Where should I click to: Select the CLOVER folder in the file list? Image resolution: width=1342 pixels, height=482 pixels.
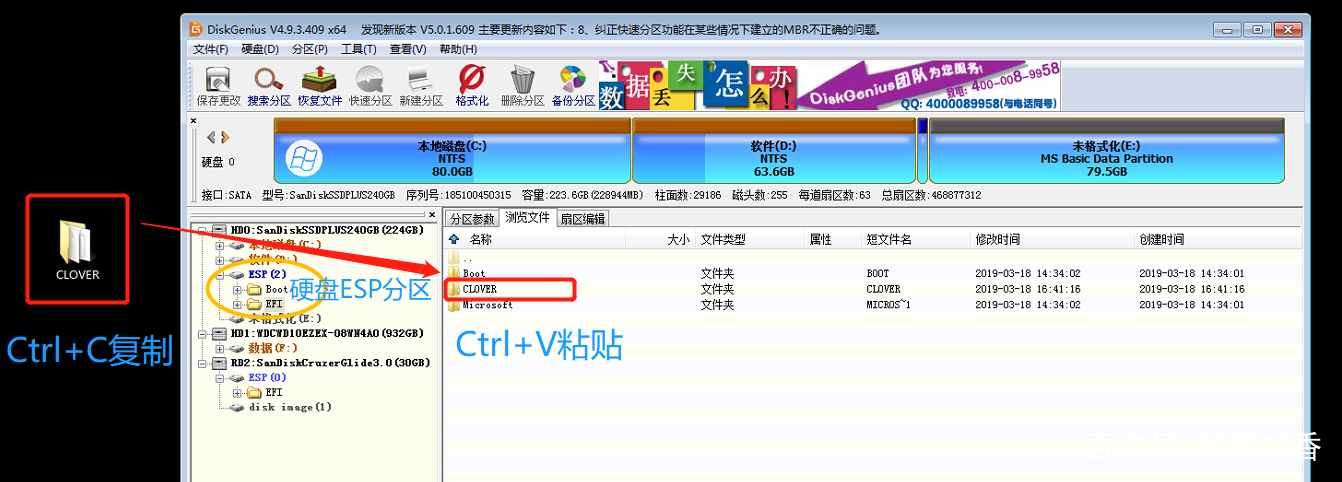click(479, 289)
